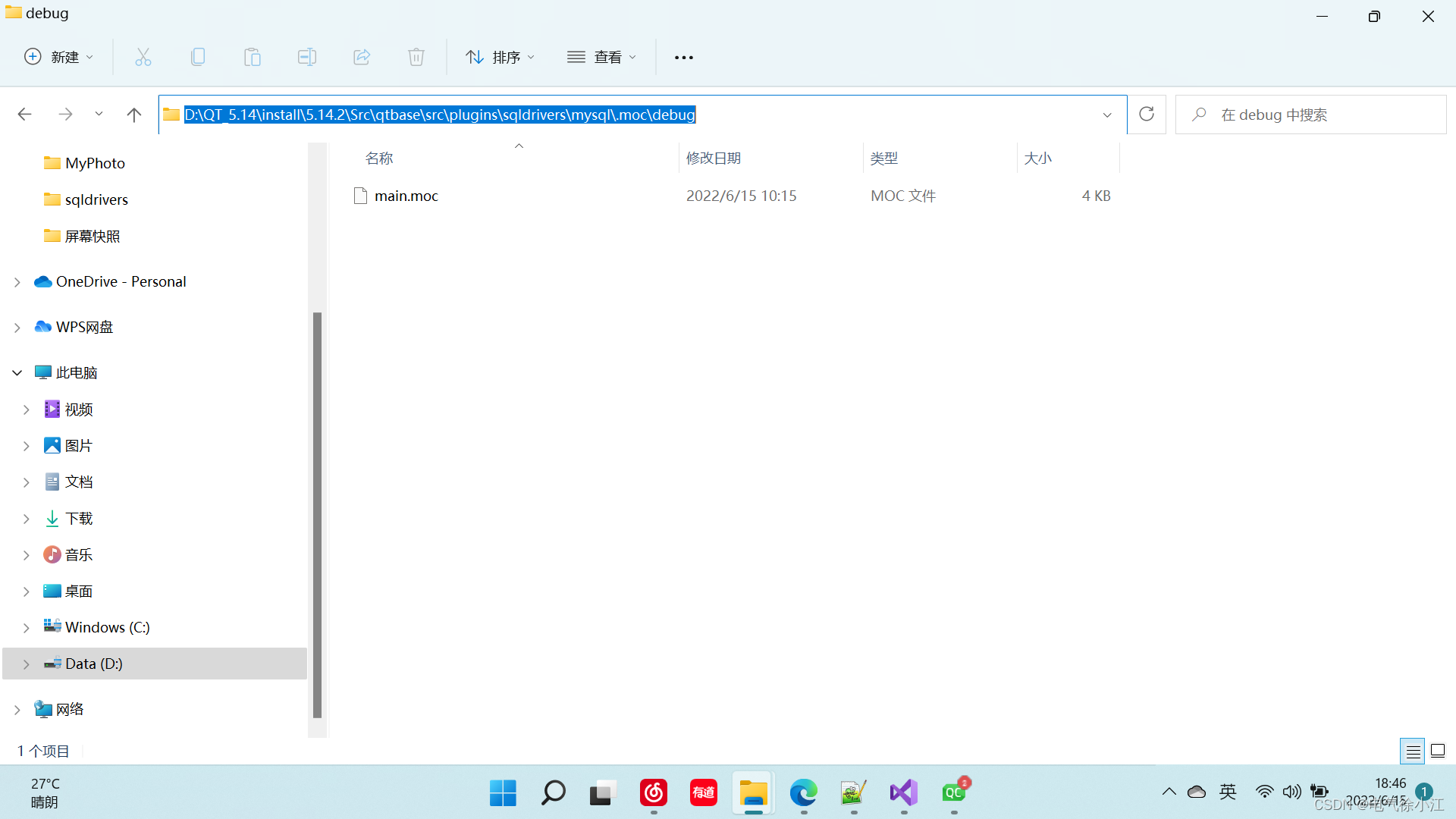Viewport: 1456px width, 819px height.
Task: Paste using the toolbar paste icon
Action: pyautogui.click(x=253, y=57)
